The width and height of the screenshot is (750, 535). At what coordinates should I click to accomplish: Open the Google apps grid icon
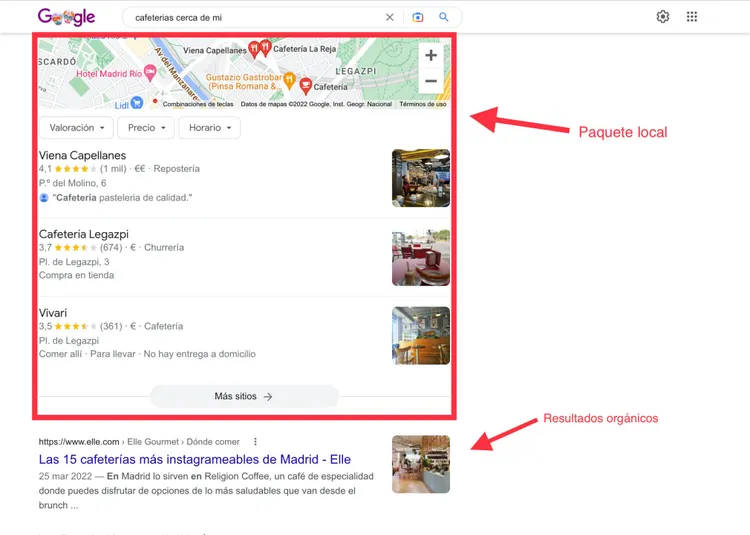click(692, 17)
